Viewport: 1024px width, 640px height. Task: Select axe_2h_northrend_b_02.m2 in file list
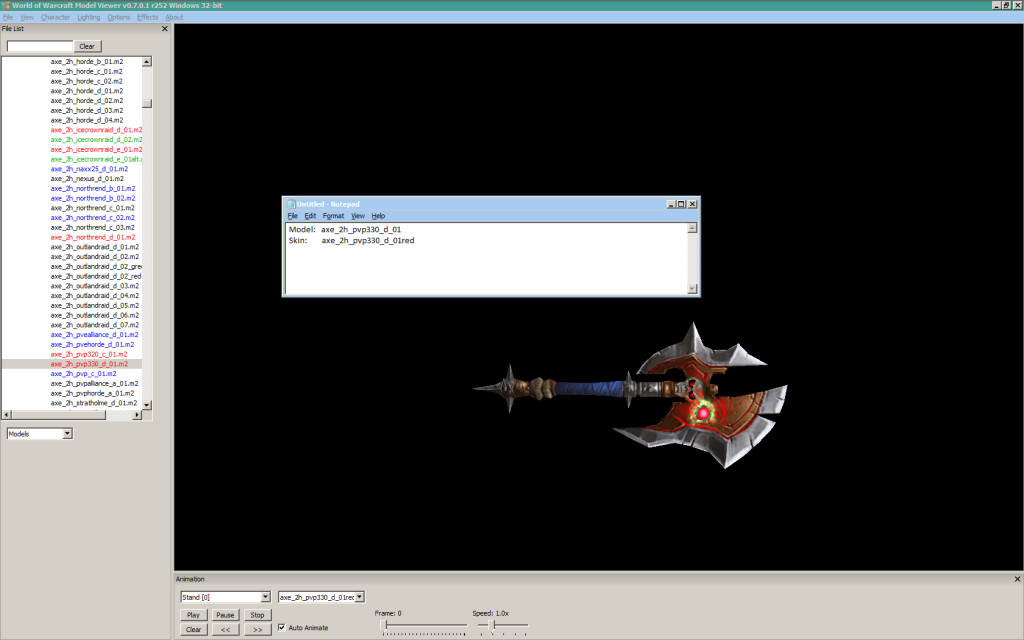(x=93, y=199)
